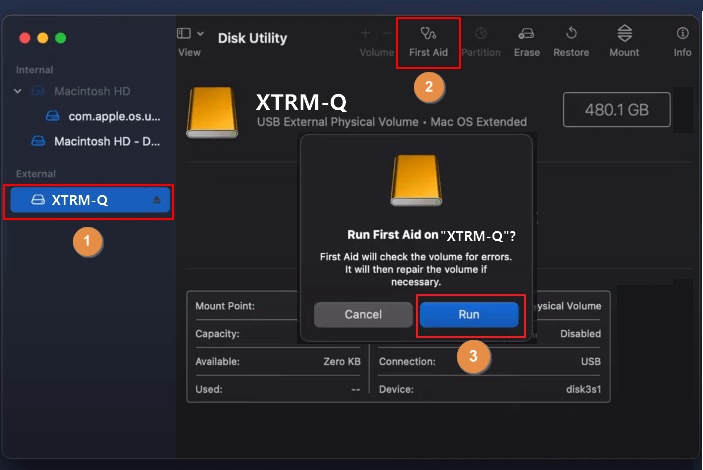Eject the XTRM-Q external drive
This screenshot has width=703, height=470.
coord(156,200)
